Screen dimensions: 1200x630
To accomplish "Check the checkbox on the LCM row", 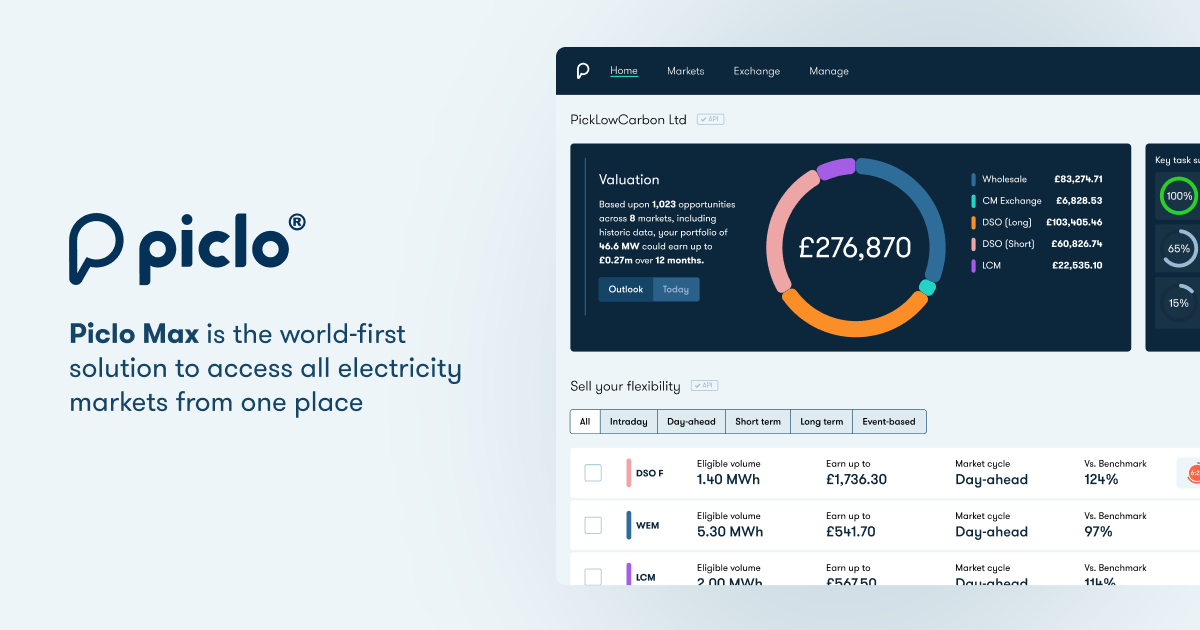I will coord(594,576).
